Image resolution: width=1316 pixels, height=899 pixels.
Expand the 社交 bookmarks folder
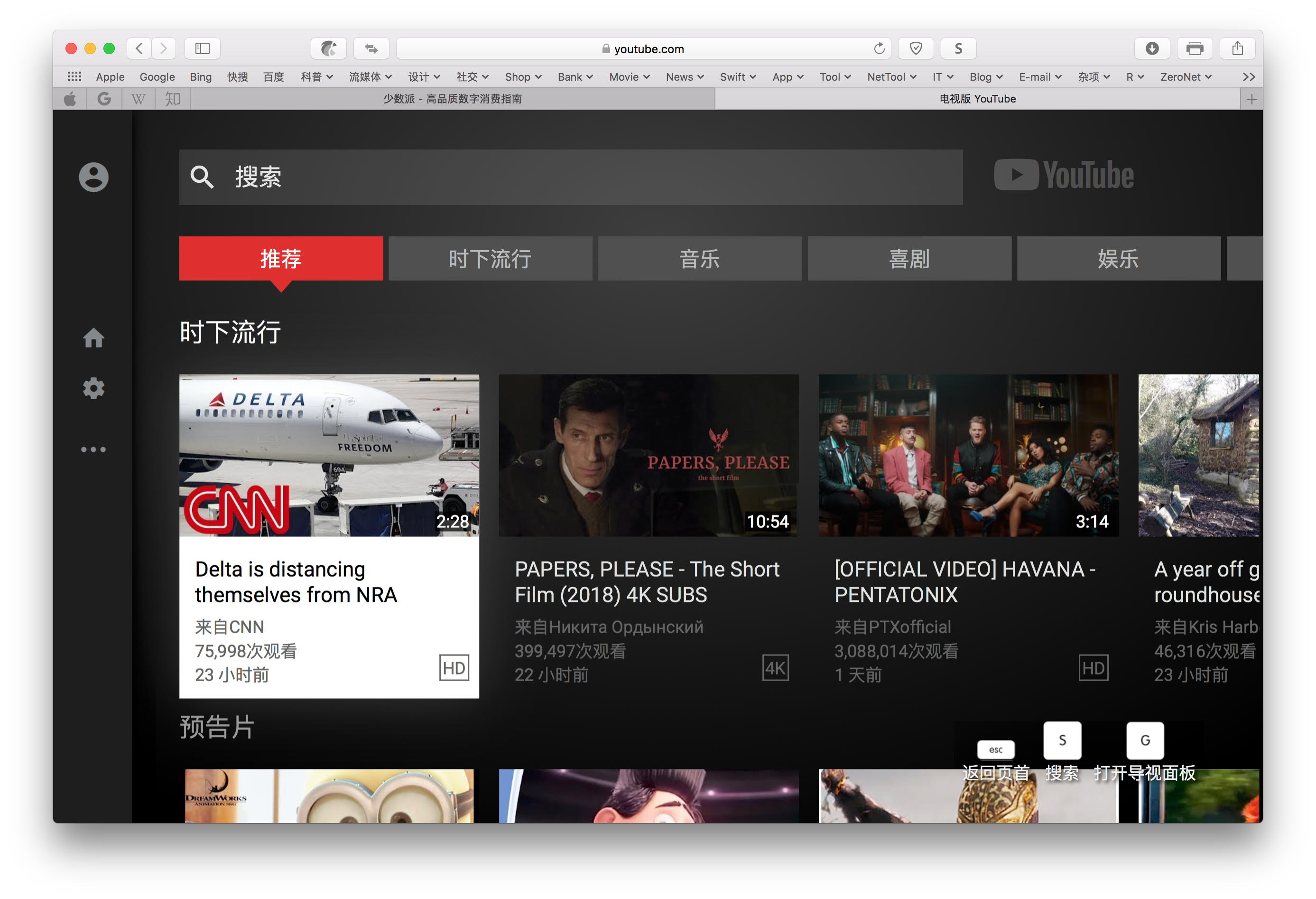point(472,76)
